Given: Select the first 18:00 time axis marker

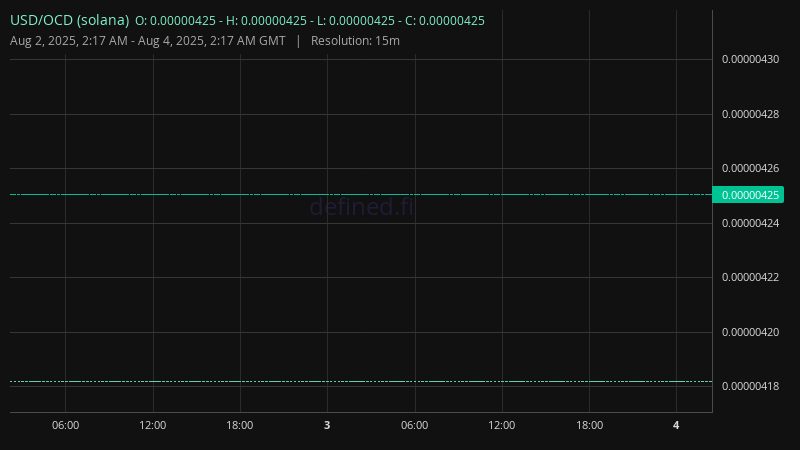Looking at the screenshot, I should tap(240, 425).
